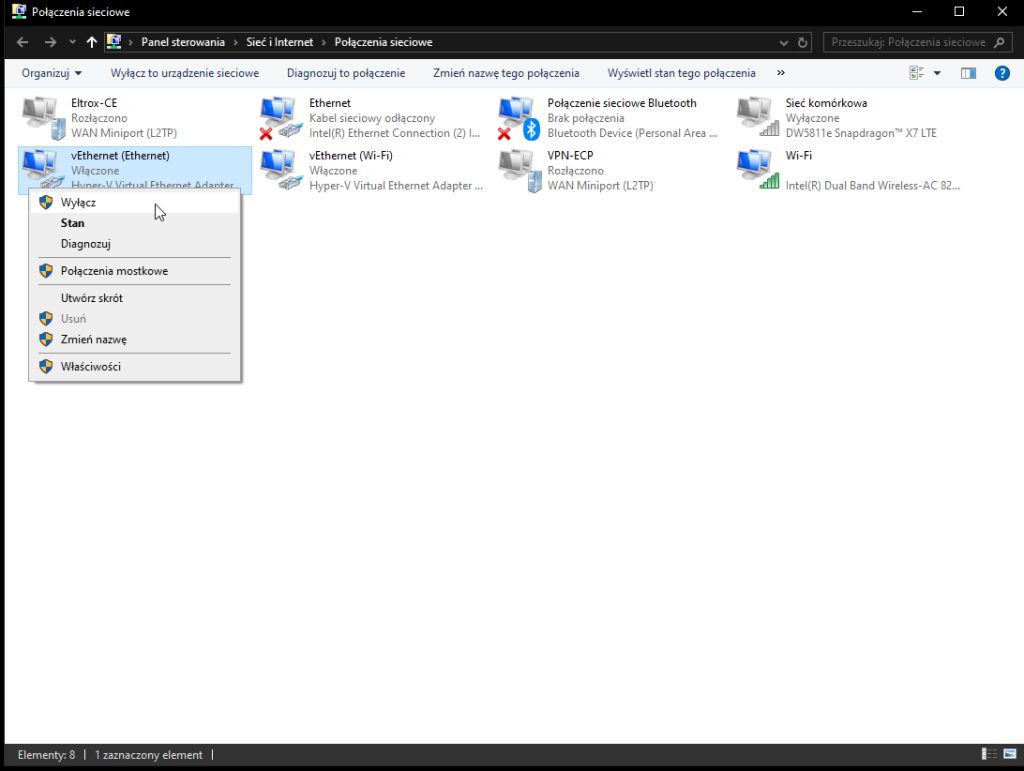Select the Sieć komórkowa connection icon

click(756, 117)
